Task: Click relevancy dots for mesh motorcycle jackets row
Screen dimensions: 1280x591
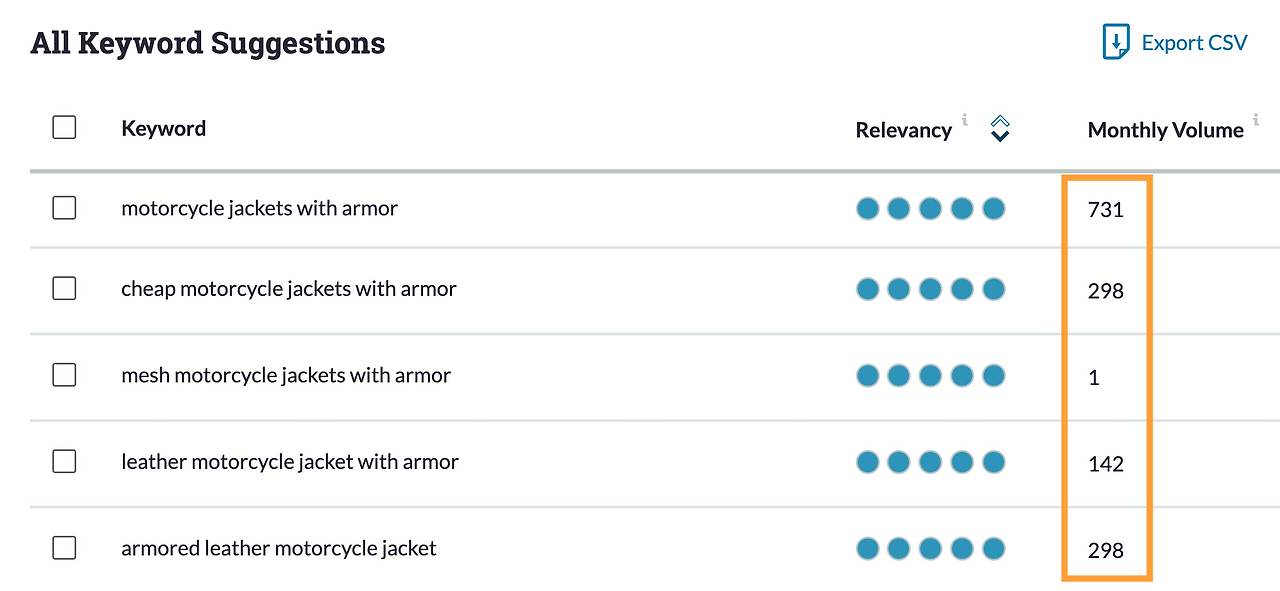Action: [x=930, y=376]
